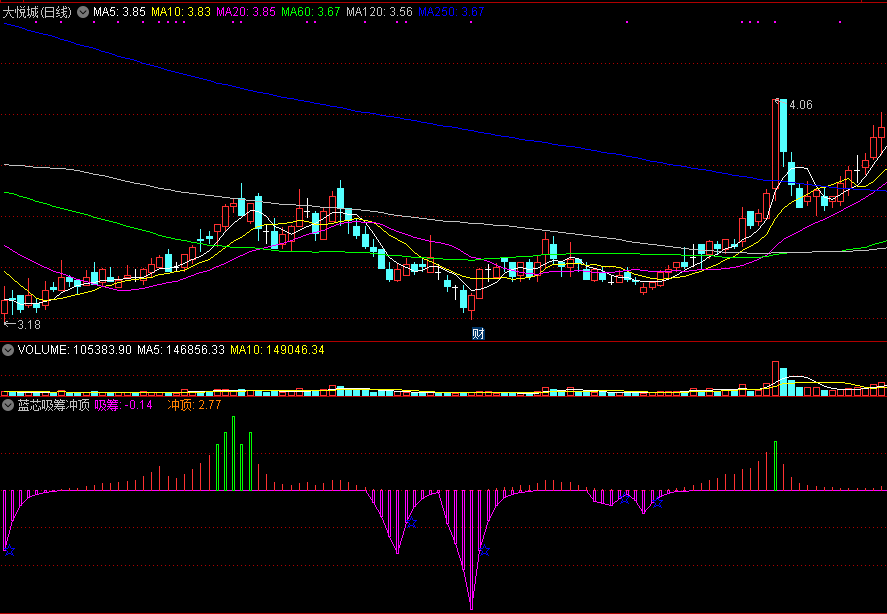Open the 蓝芯吸筹冲顶 indicator dropdown
The image size is (887, 614).
coord(8,405)
